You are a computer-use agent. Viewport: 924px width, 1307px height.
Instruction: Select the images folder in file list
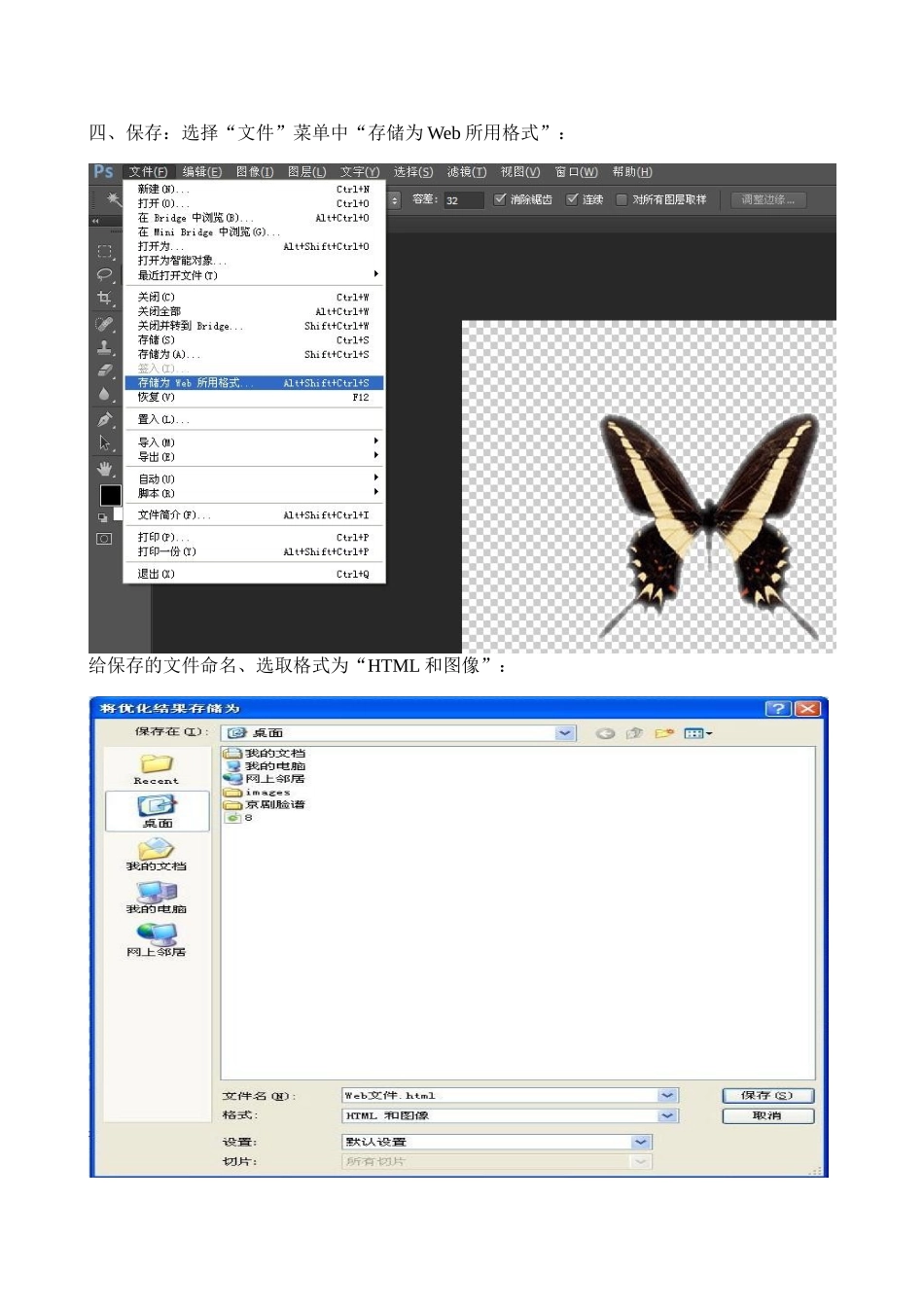pos(258,793)
